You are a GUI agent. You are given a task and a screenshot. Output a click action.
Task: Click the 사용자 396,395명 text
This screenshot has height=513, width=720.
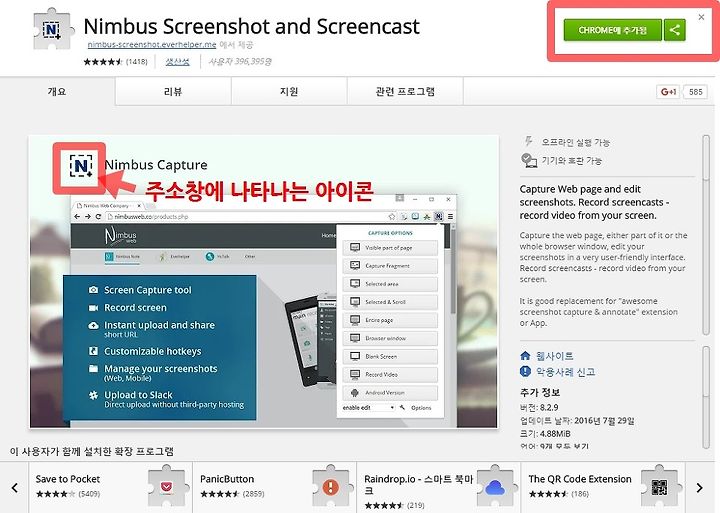[x=240, y=62]
